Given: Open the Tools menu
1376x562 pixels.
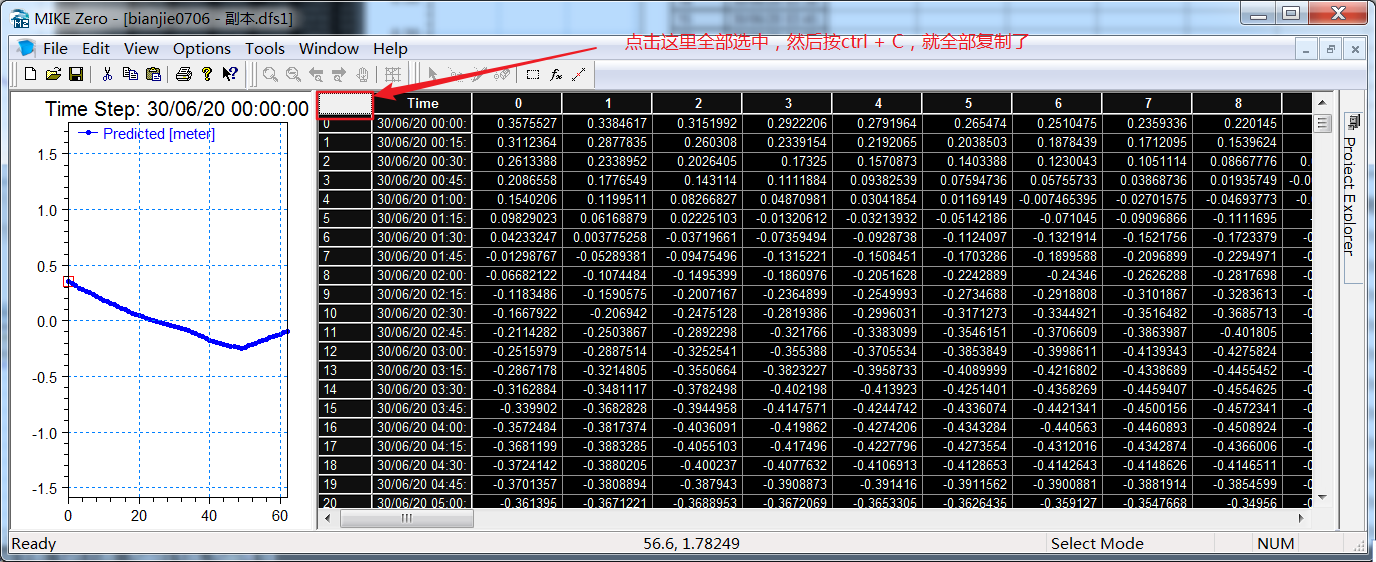Looking at the screenshot, I should coord(265,48).
